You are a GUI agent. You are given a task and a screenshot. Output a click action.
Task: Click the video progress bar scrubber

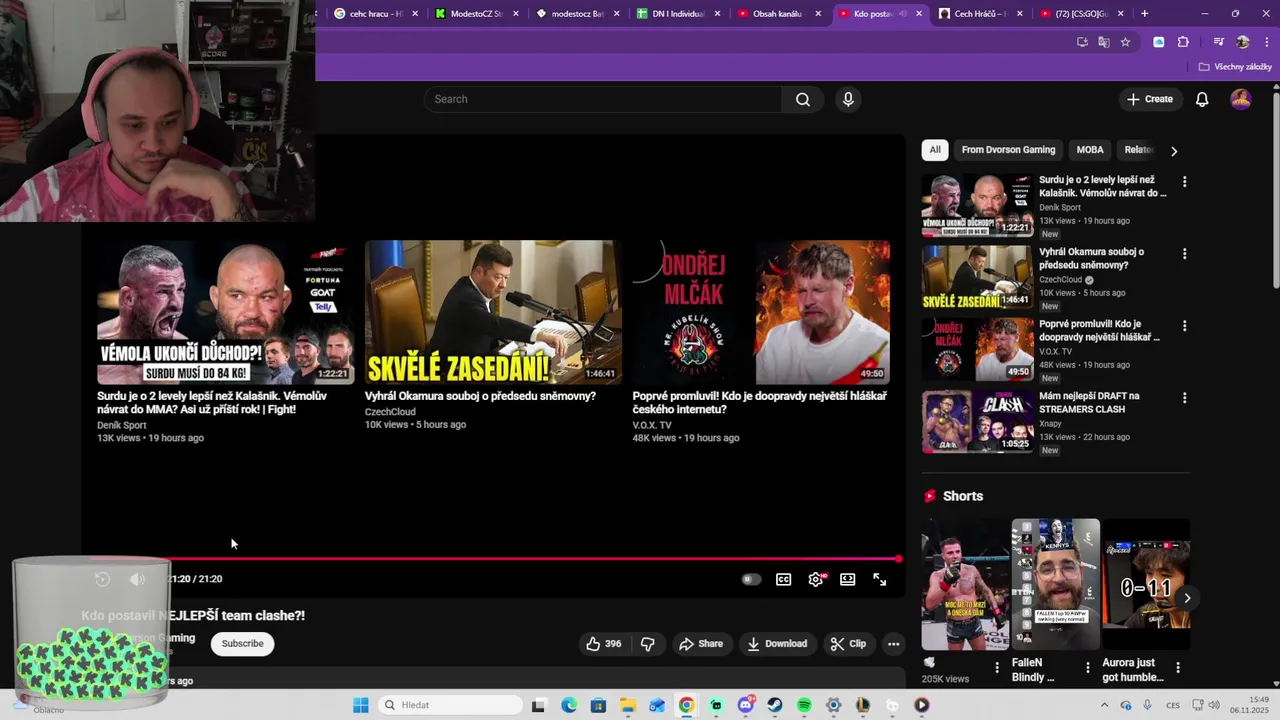coord(898,559)
